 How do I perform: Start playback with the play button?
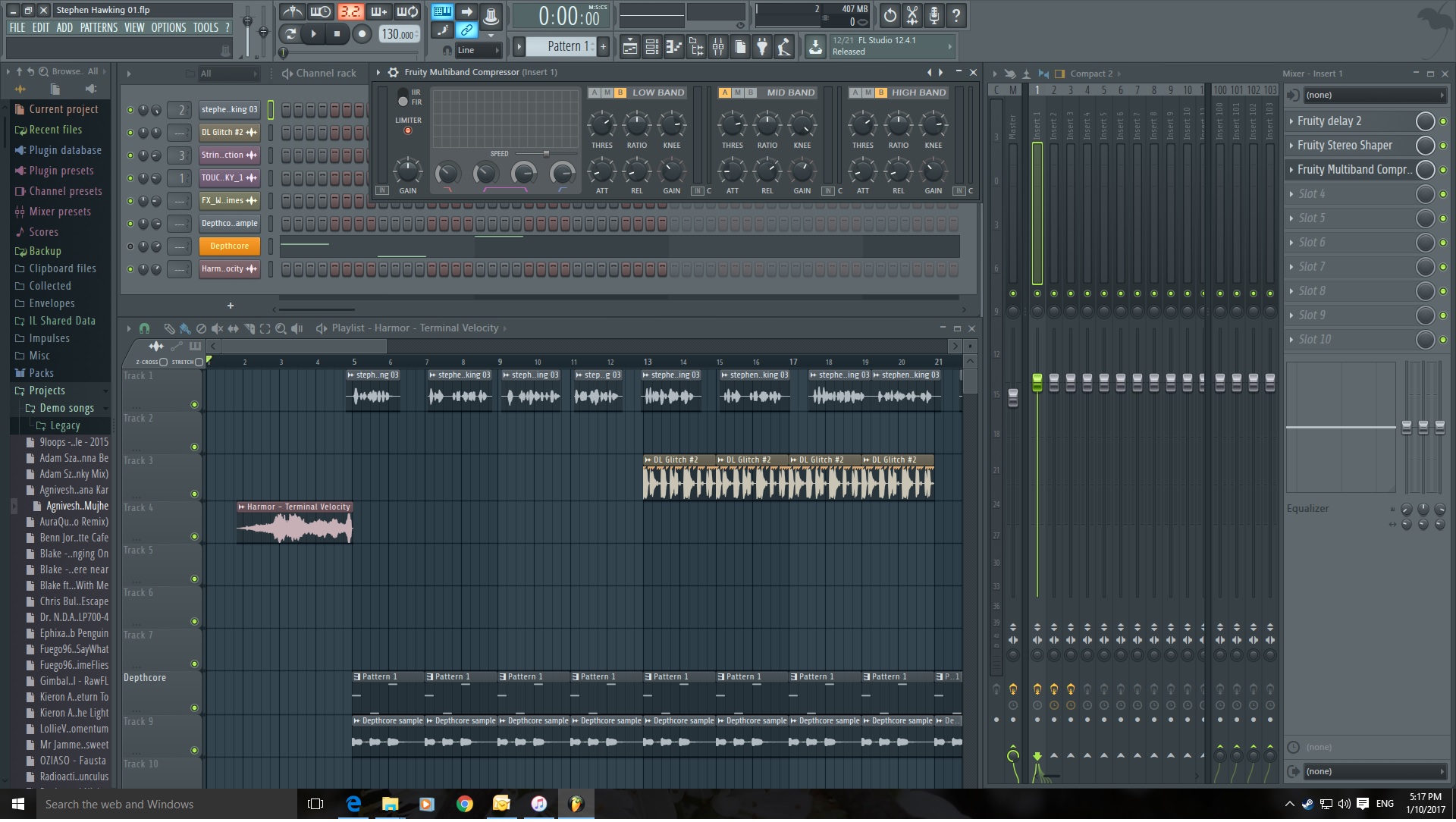[x=313, y=33]
